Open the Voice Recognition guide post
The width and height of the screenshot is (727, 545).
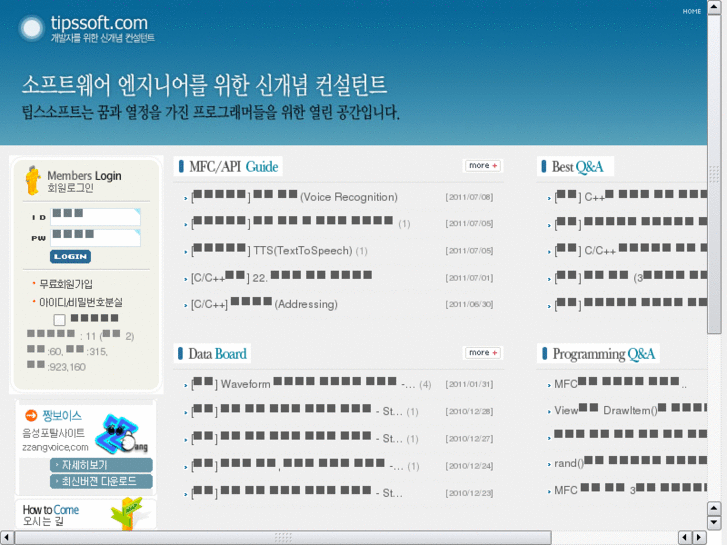coord(294,197)
